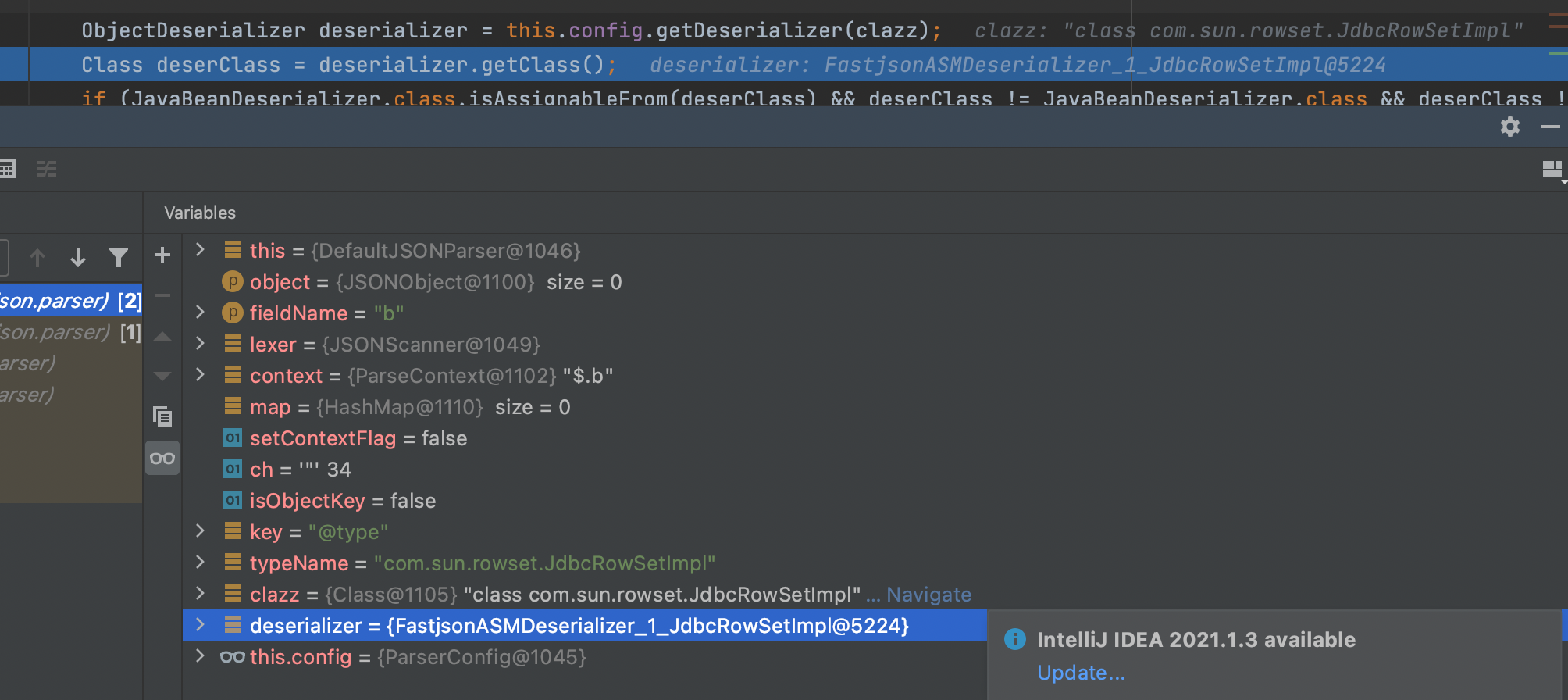
Task: Move watch up triangle icon
Action: tap(162, 337)
